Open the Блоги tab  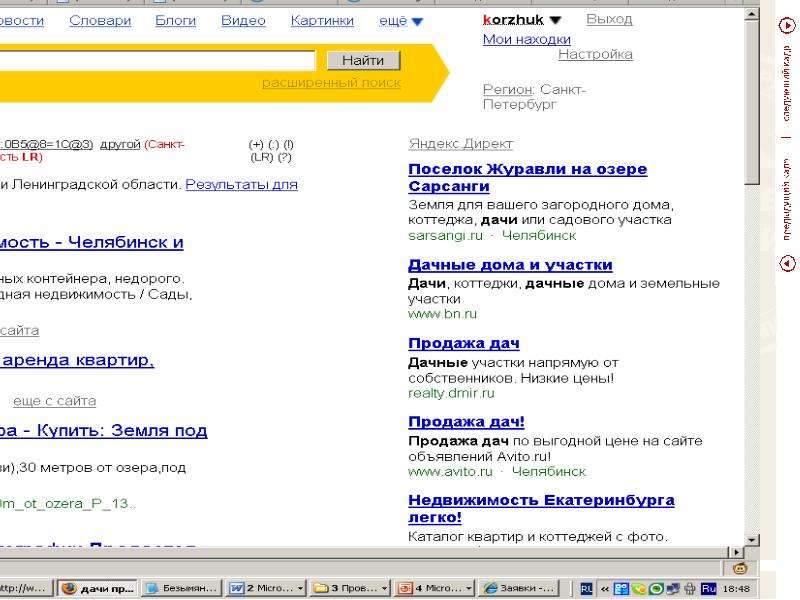click(x=175, y=20)
